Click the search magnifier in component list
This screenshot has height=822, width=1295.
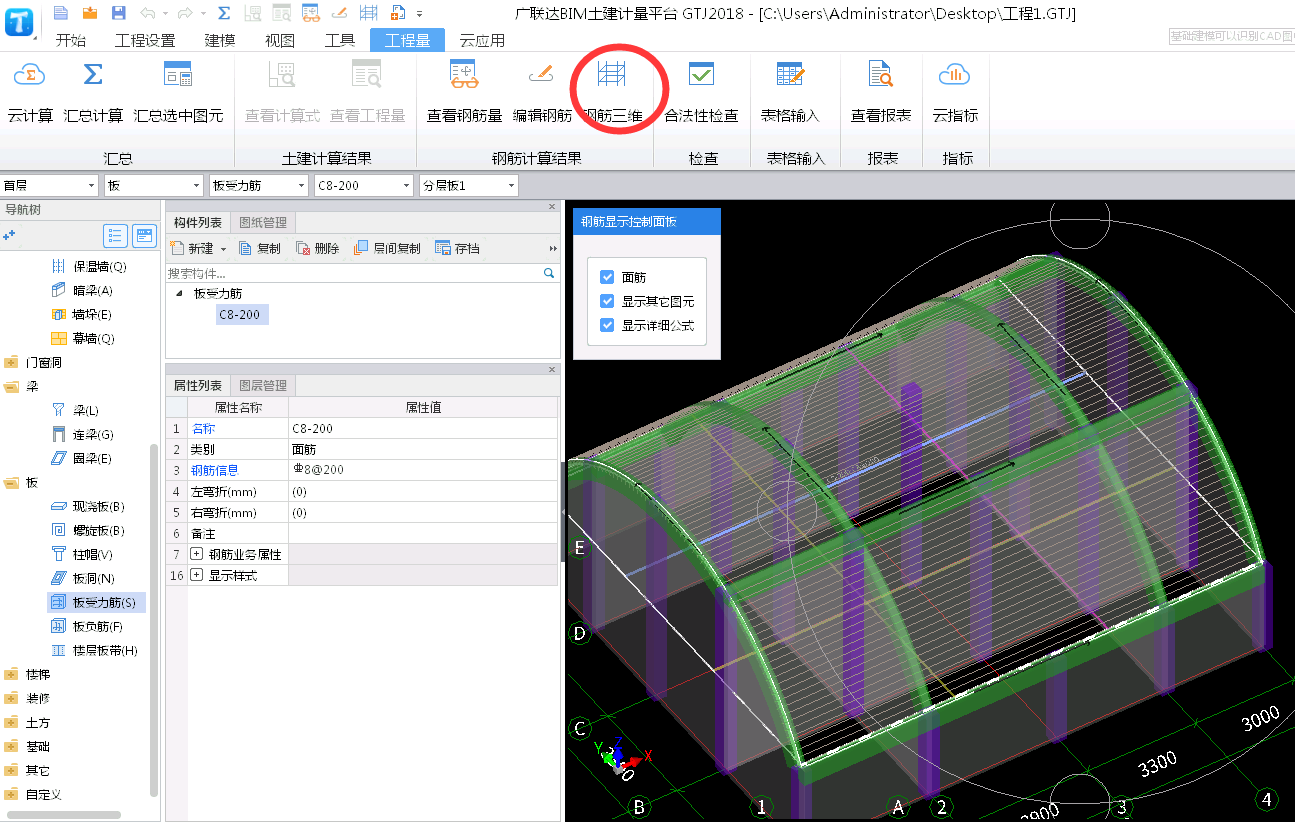point(549,272)
